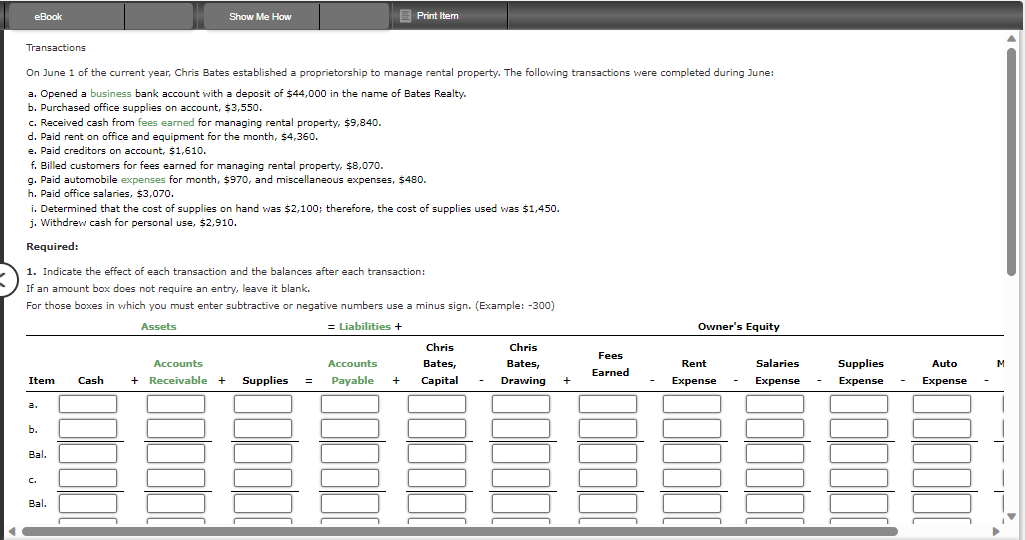Image resolution: width=1025 pixels, height=540 pixels.
Task: Click the previous arrow at left edge
Action: [x=4, y=280]
